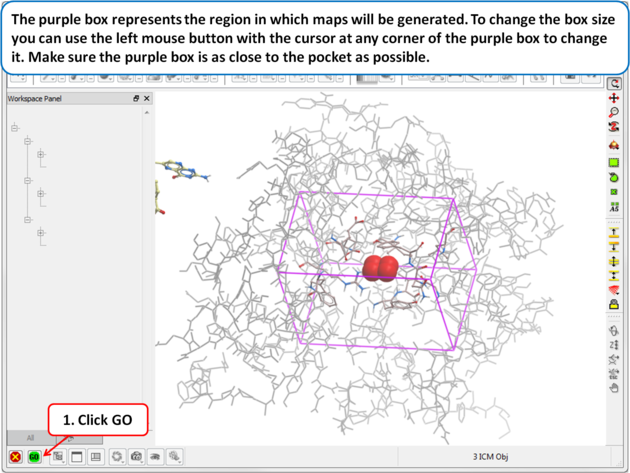
Task: Close the Workspace Panel
Action: point(147,99)
